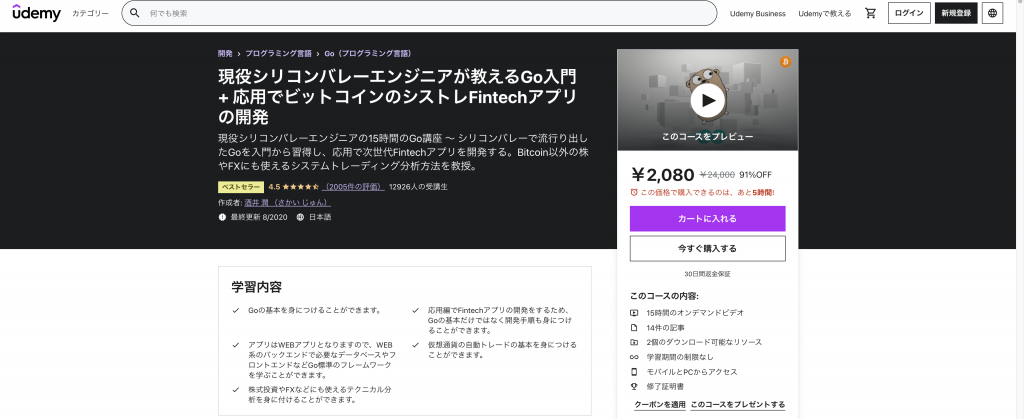This screenshot has width=1024, height=419.
Task: Click the 今すぐ購入する button
Action: pos(707,249)
